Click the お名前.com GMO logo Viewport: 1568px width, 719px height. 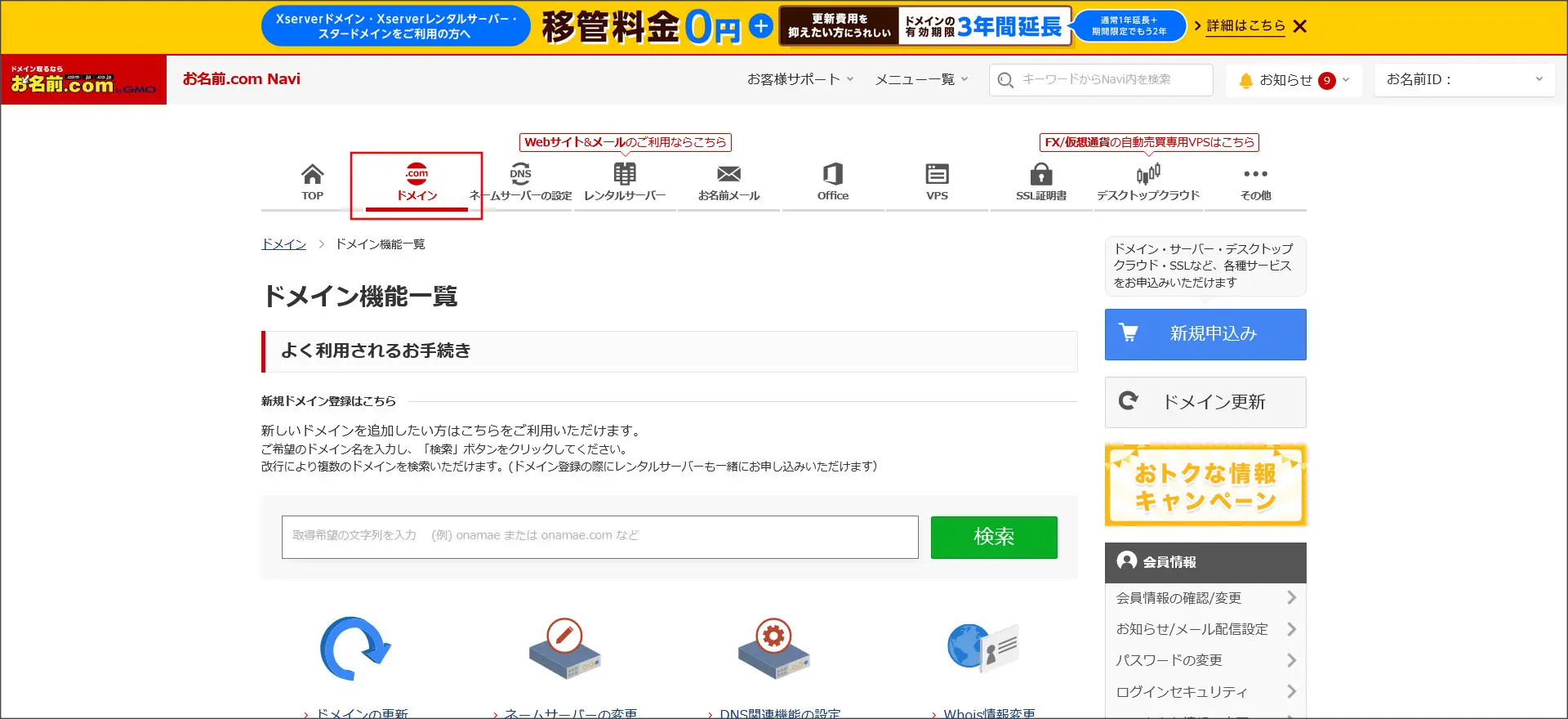click(83, 80)
